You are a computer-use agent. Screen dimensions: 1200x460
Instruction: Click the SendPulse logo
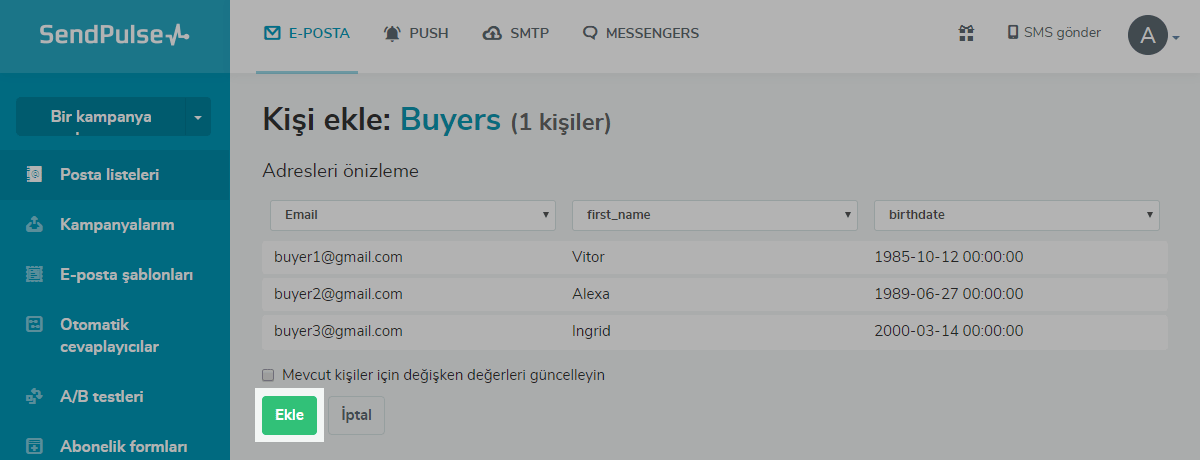114,35
